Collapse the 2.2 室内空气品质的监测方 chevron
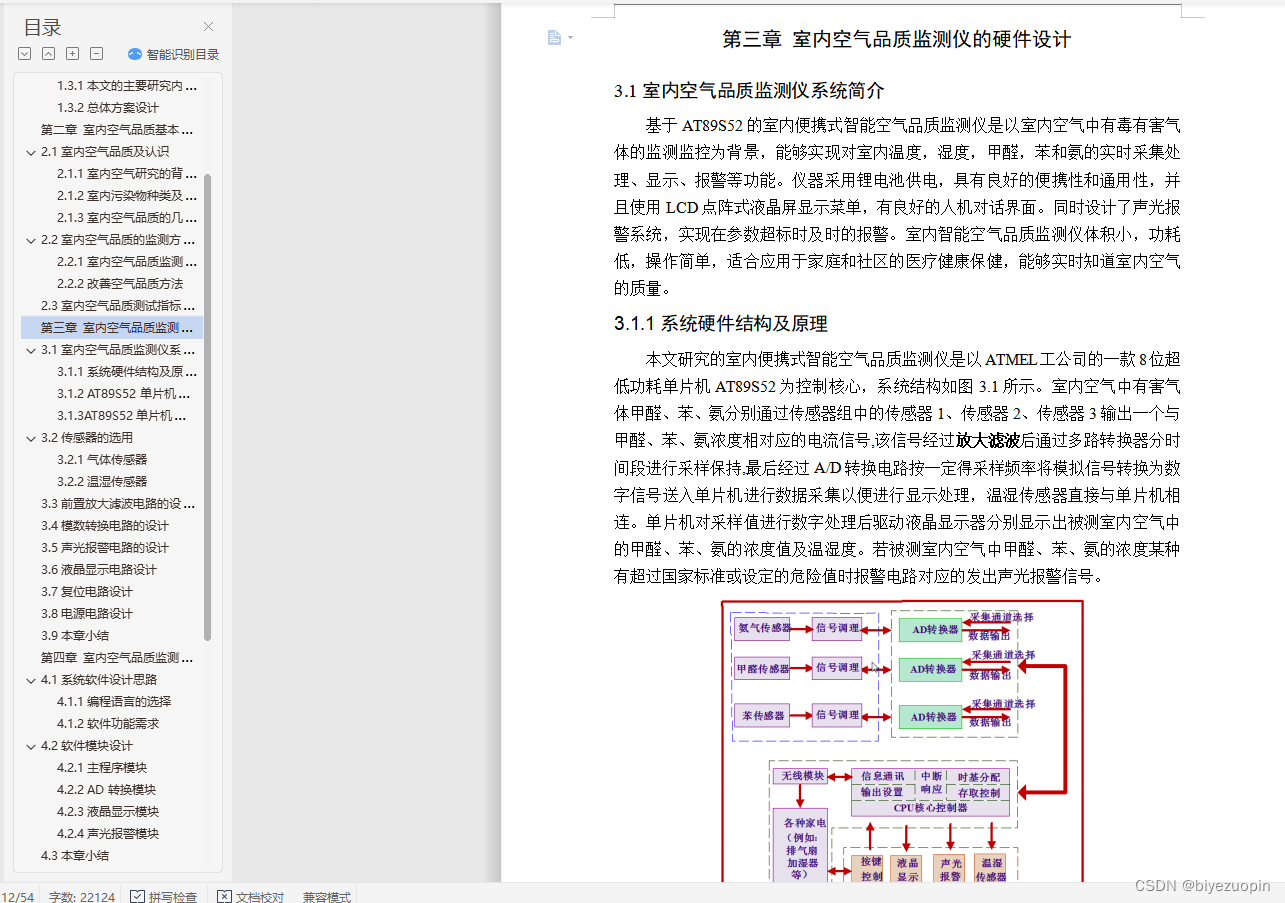 coord(30,240)
